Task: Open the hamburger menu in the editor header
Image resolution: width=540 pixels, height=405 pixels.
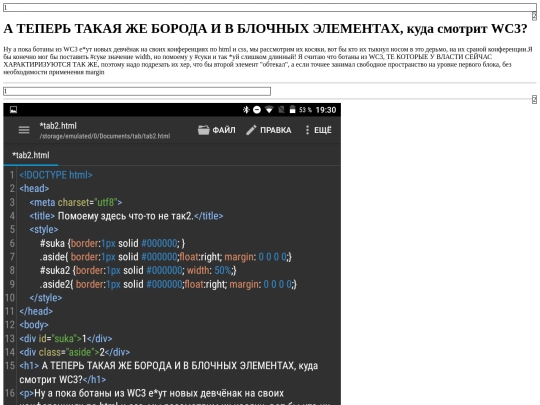Action: (24, 130)
